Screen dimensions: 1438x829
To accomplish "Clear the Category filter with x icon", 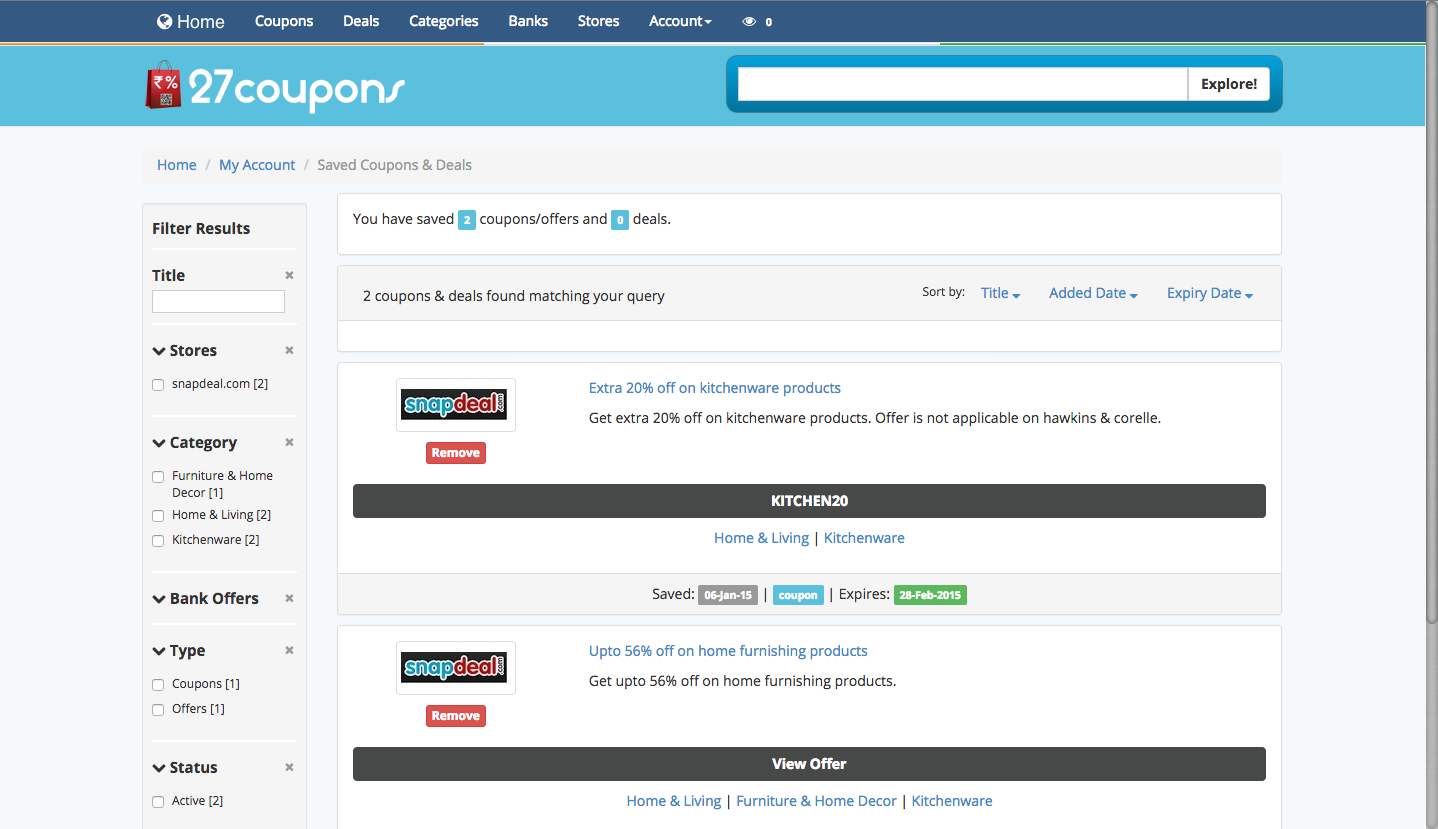I will click(289, 442).
